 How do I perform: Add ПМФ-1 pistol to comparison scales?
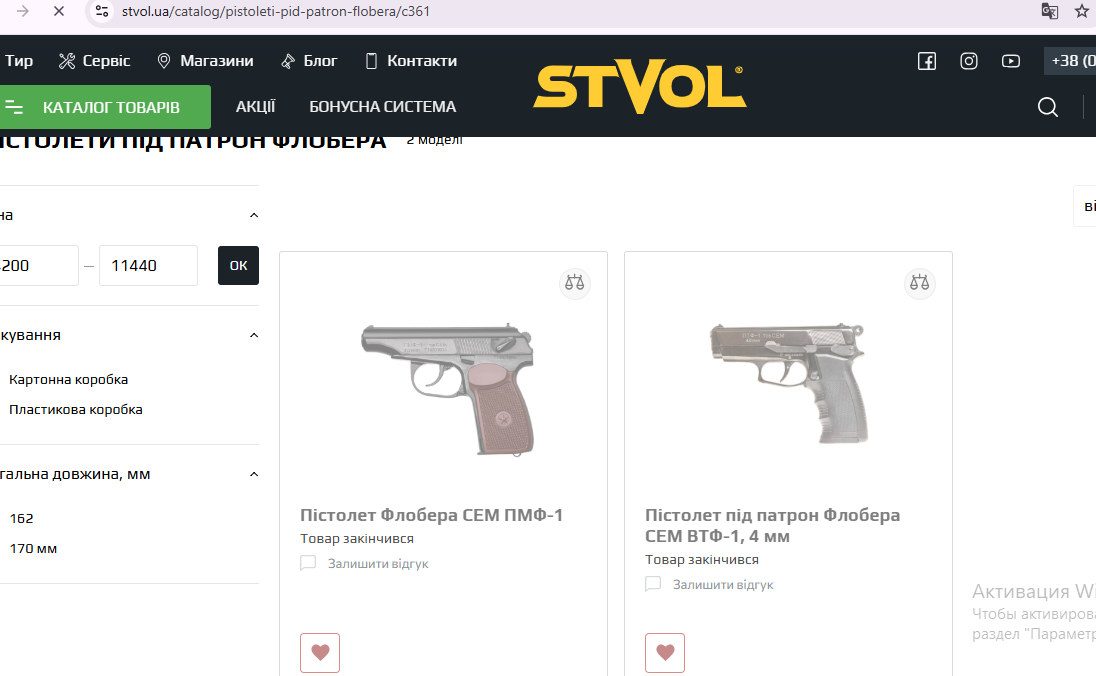click(575, 283)
